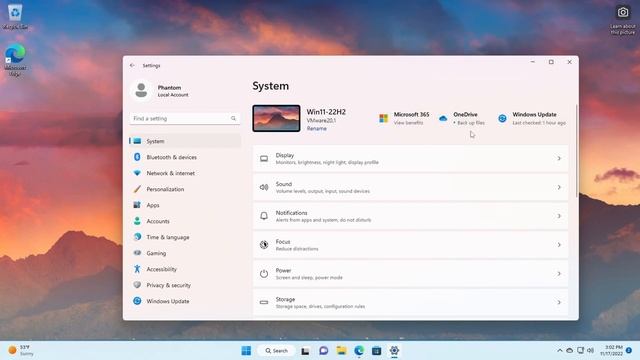This screenshot has width=640, height=360.
Task: Click the search magnifier in Find a setting
Action: coord(233,118)
